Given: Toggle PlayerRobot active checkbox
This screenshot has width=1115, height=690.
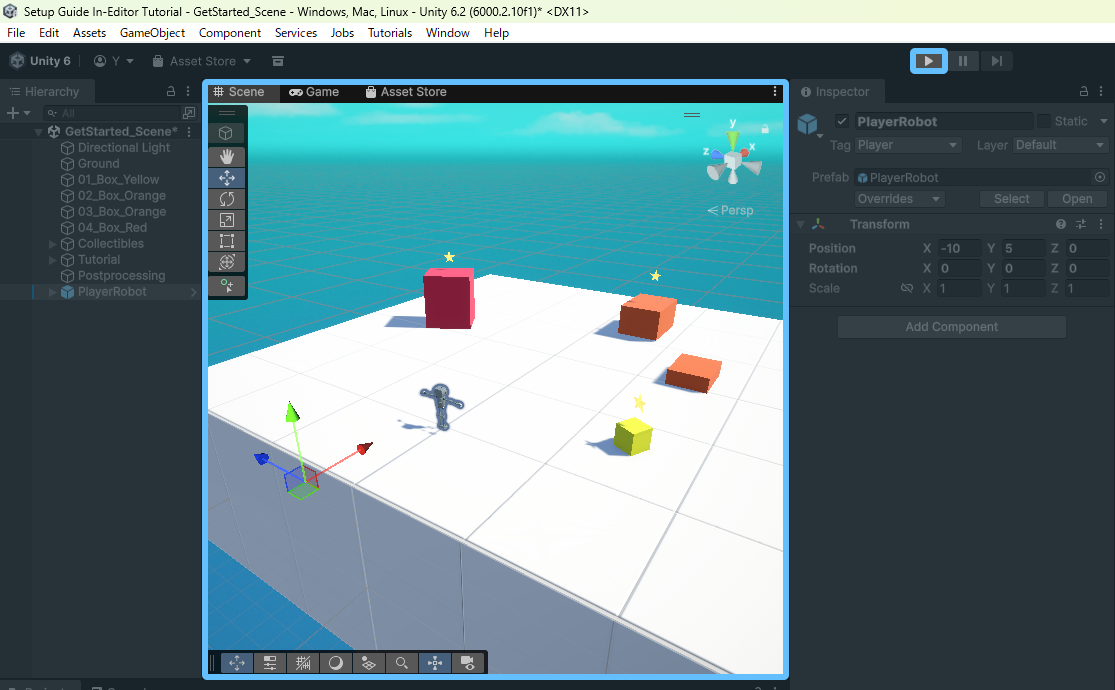Looking at the screenshot, I should 842,121.
